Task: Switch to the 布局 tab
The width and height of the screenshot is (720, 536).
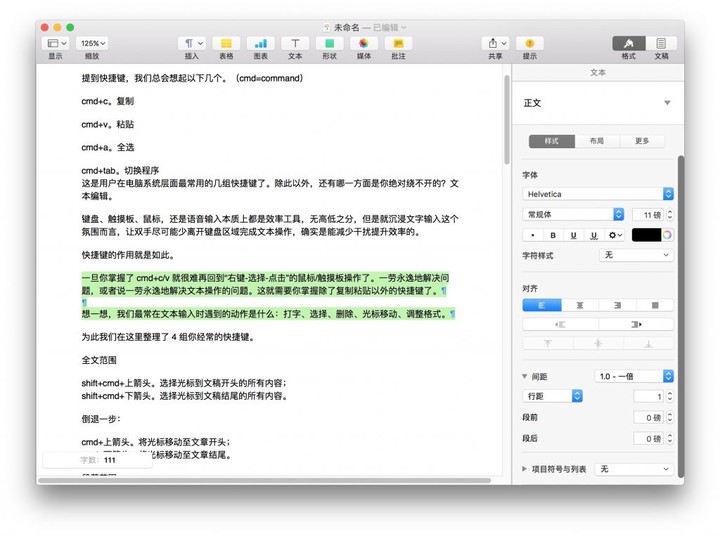Action: point(596,141)
